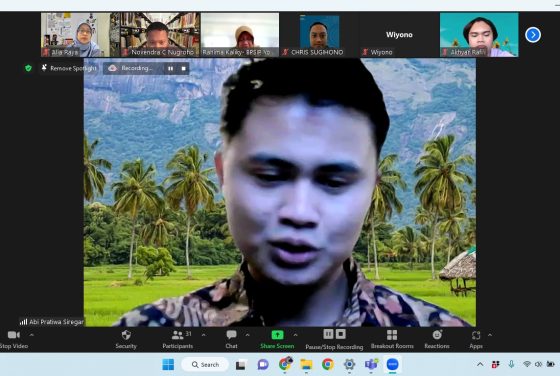Image resolution: width=560 pixels, height=376 pixels.
Task: Click the green Share Screen icon
Action: 277,335
